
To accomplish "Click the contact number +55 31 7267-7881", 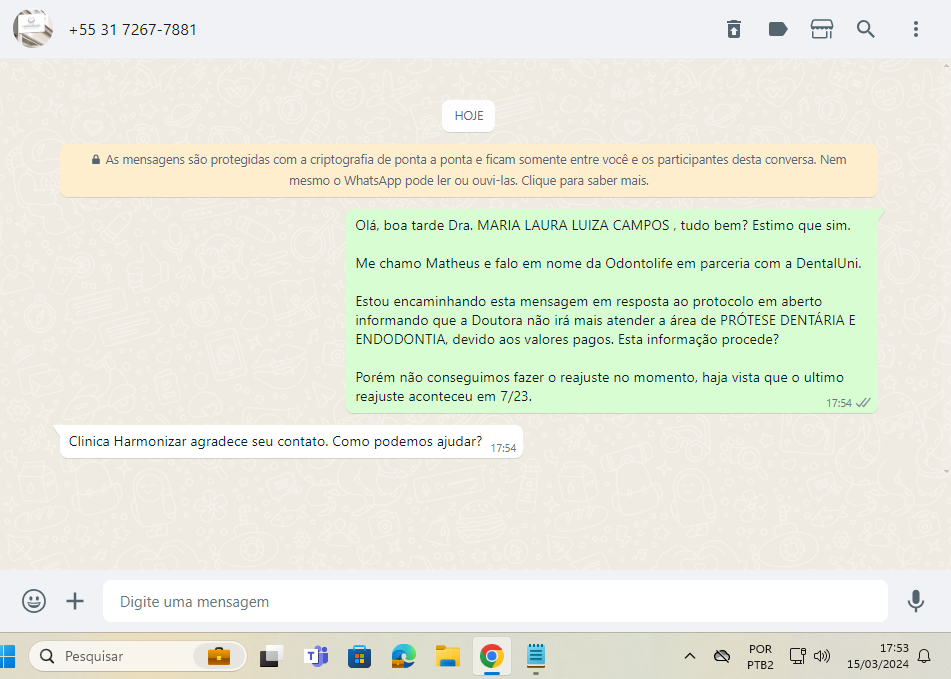I will 133,30.
